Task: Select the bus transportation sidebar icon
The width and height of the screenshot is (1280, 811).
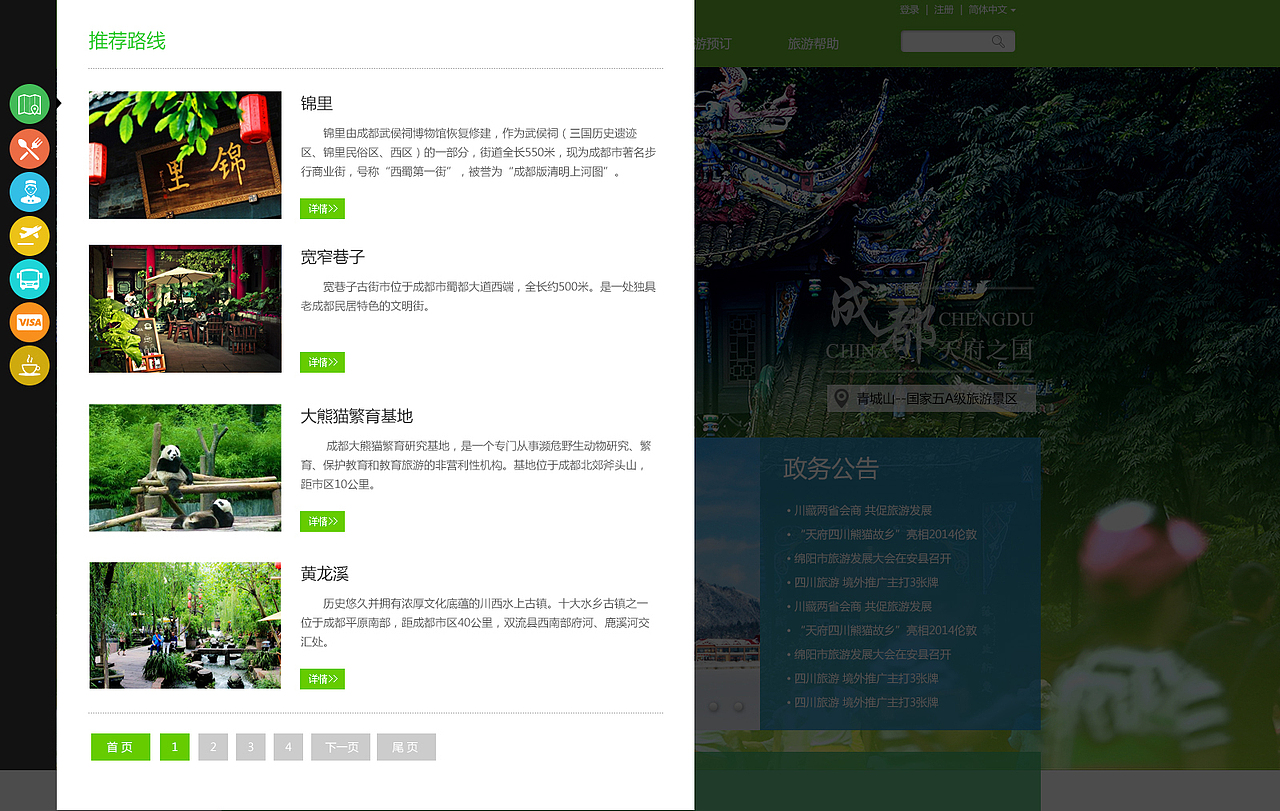Action: pos(29,281)
